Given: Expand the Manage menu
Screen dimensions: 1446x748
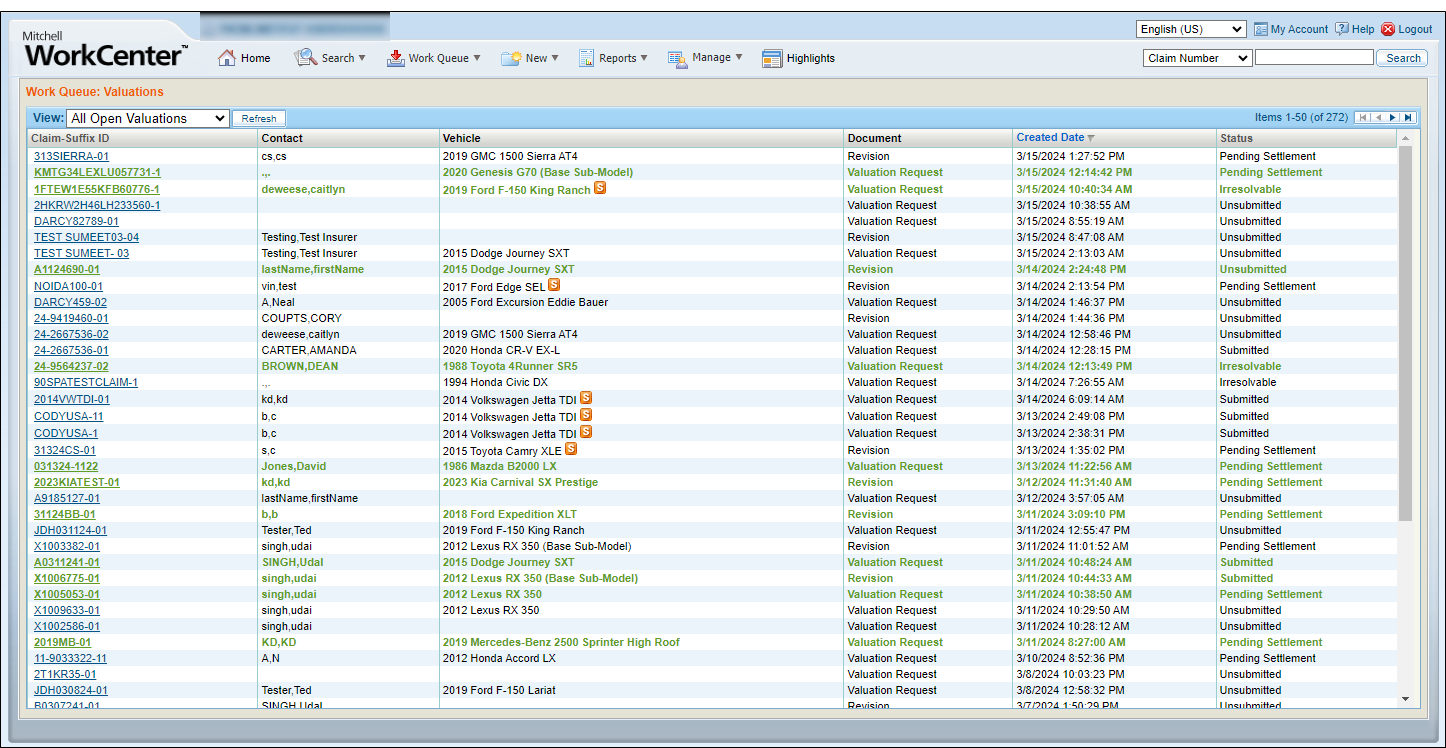Looking at the screenshot, I should click(x=705, y=58).
